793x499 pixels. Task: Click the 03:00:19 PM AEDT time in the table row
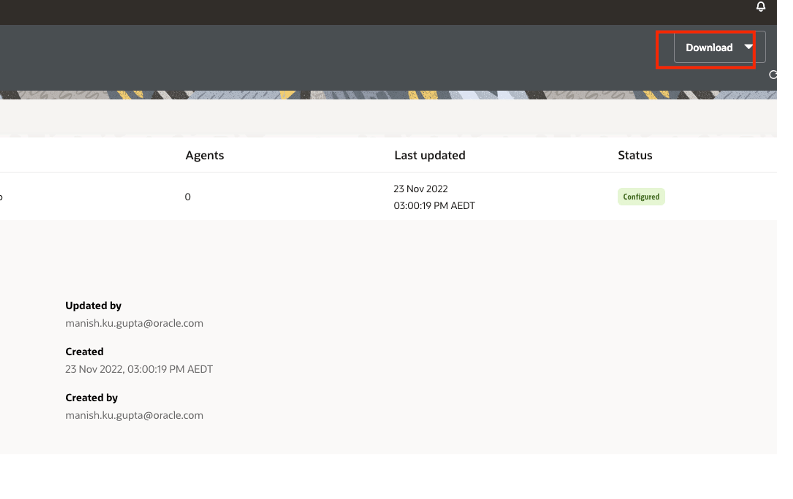(434, 205)
